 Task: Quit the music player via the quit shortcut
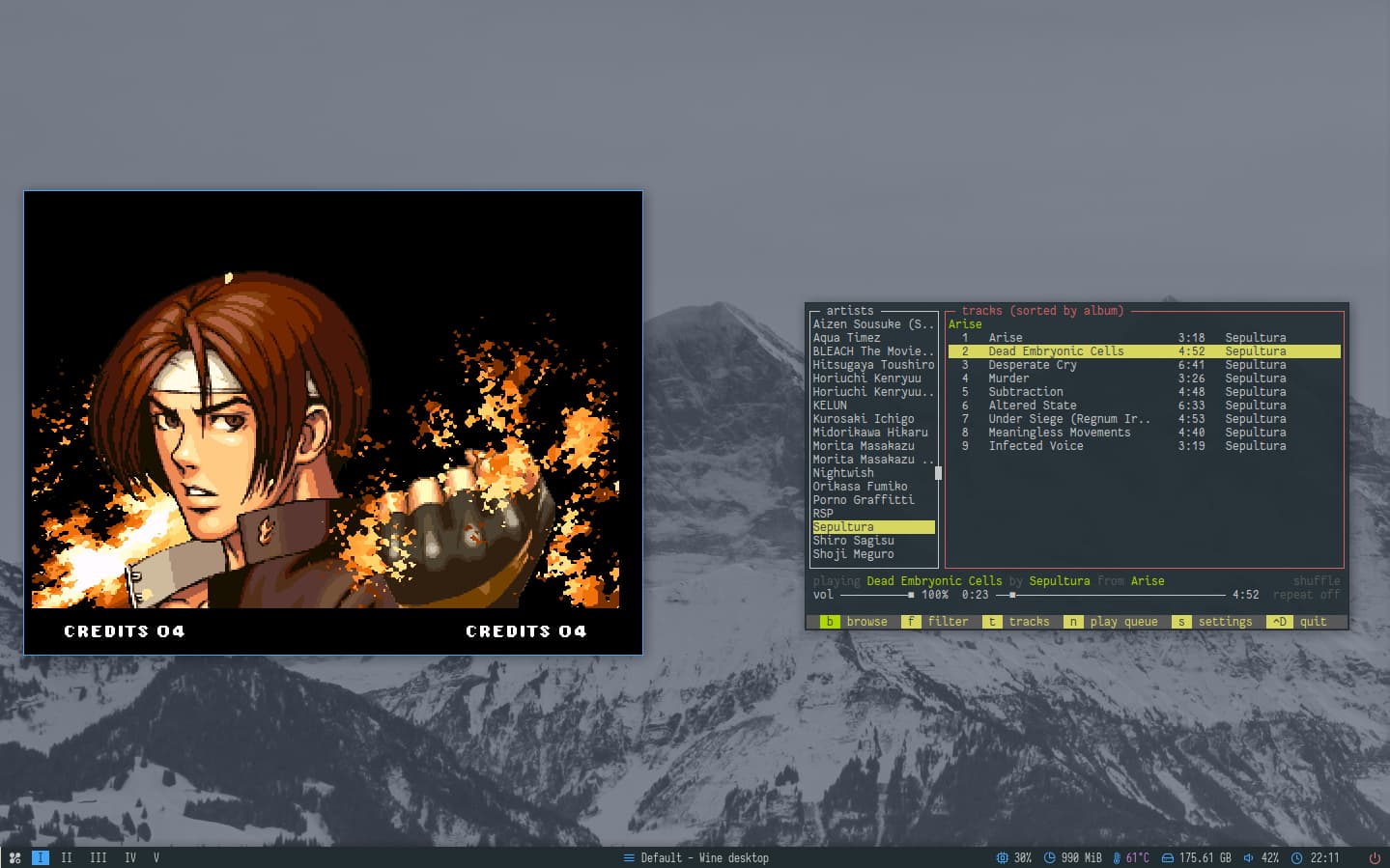[1297, 622]
